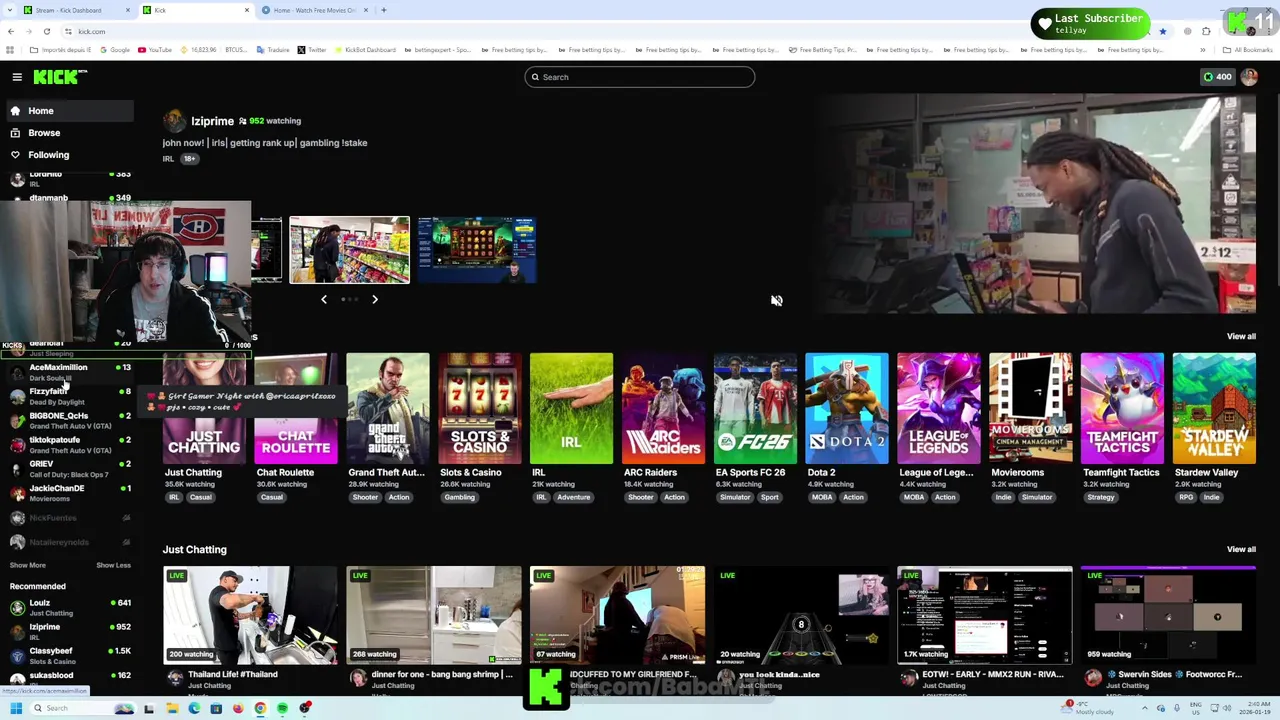1280x720 pixels.
Task: Open the Grand Theft Auto category card
Action: tap(388, 410)
